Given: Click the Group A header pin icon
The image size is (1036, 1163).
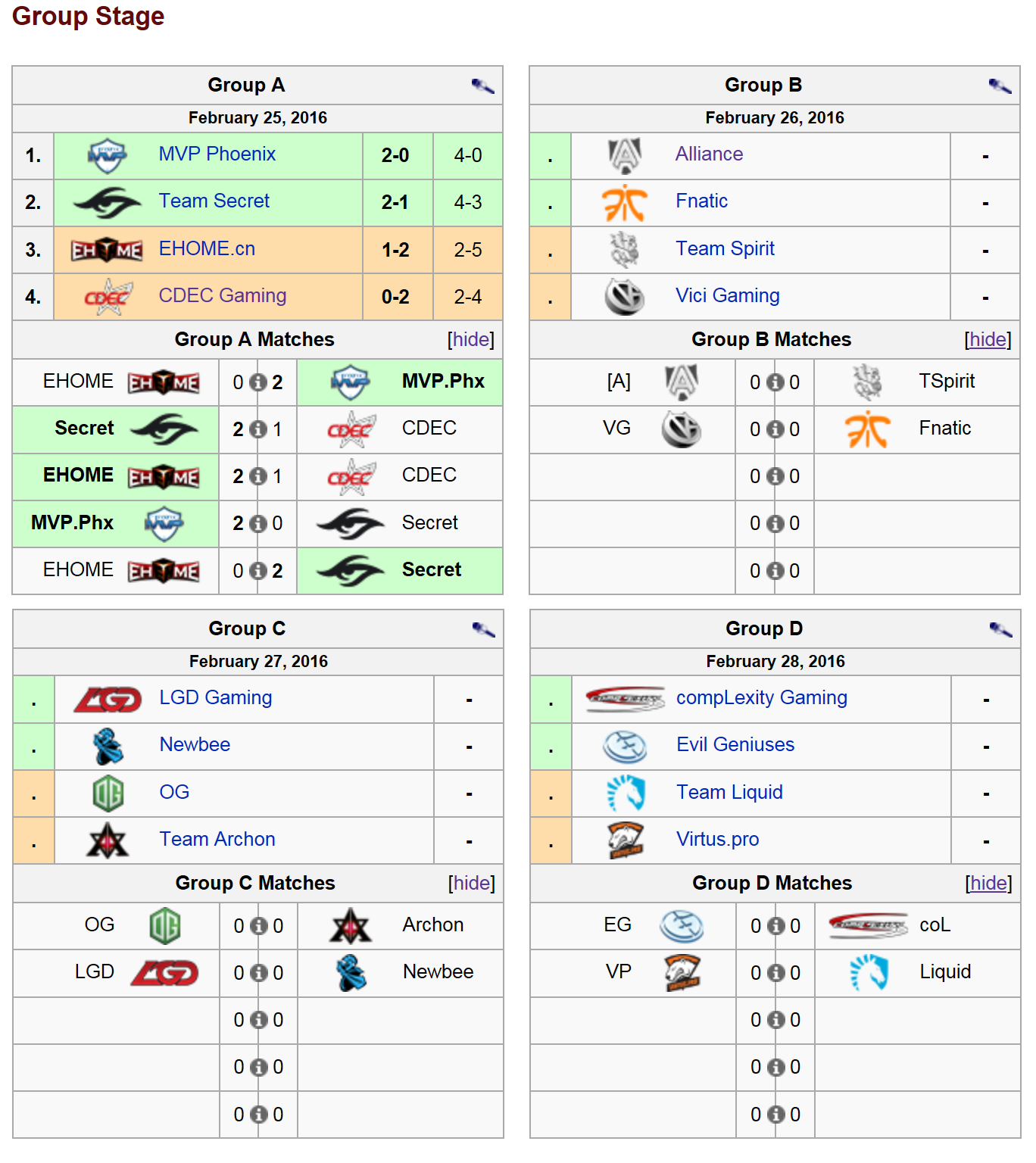Looking at the screenshot, I should tap(482, 86).
